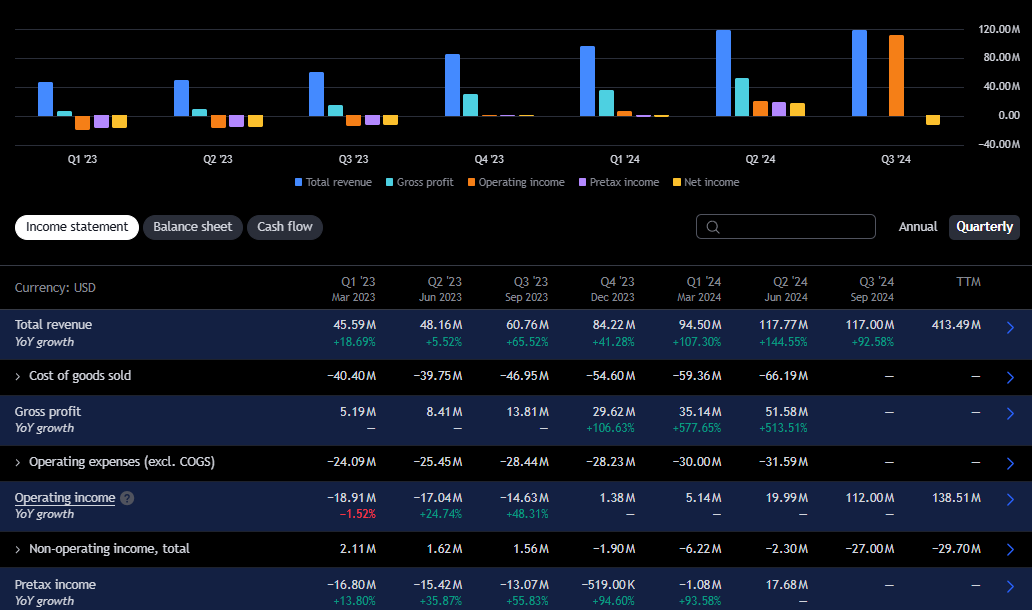
Task: Open Pretax income row arrow
Action: [x=1009, y=587]
